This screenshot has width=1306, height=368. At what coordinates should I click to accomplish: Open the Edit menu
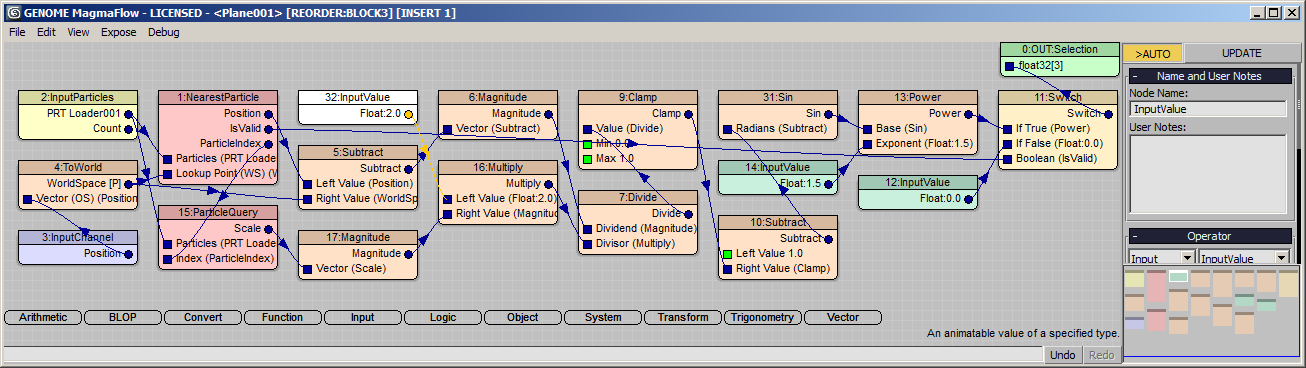pyautogui.click(x=46, y=32)
